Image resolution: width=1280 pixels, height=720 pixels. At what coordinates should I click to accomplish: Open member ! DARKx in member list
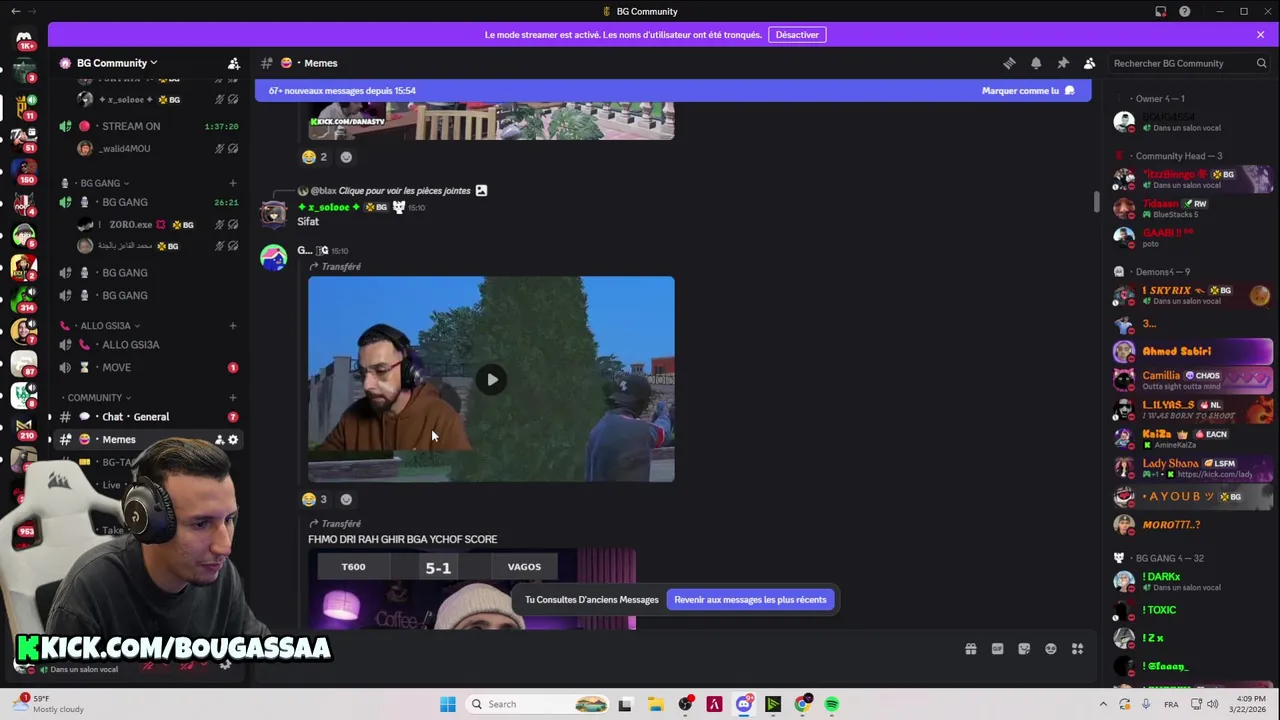1192,581
